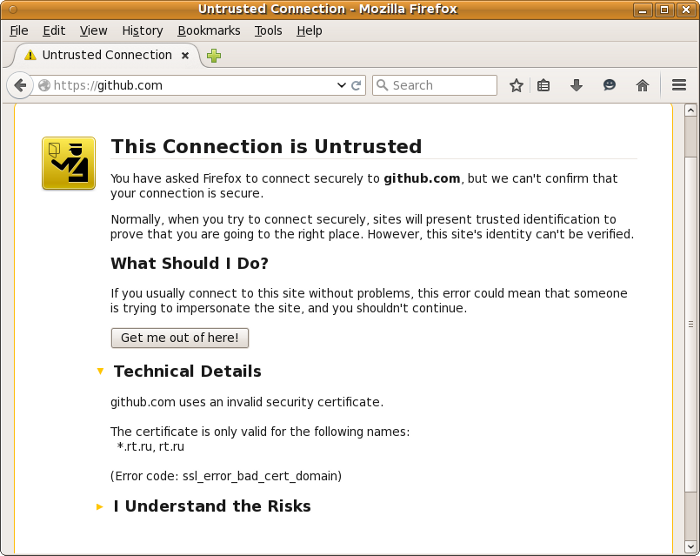Select the Untrusted Connection tab
Viewport: 700px width, 556px height.
click(x=107, y=55)
